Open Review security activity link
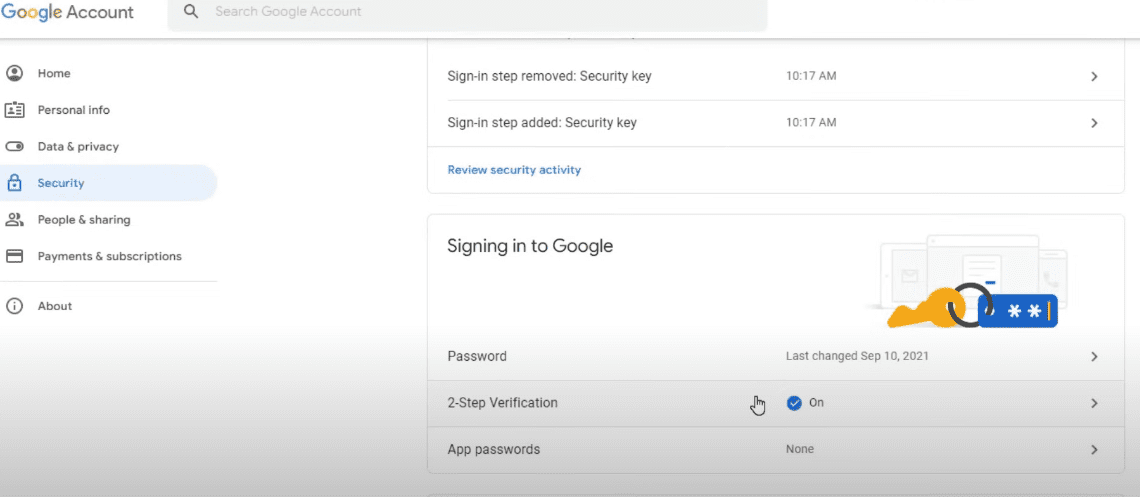 514,170
